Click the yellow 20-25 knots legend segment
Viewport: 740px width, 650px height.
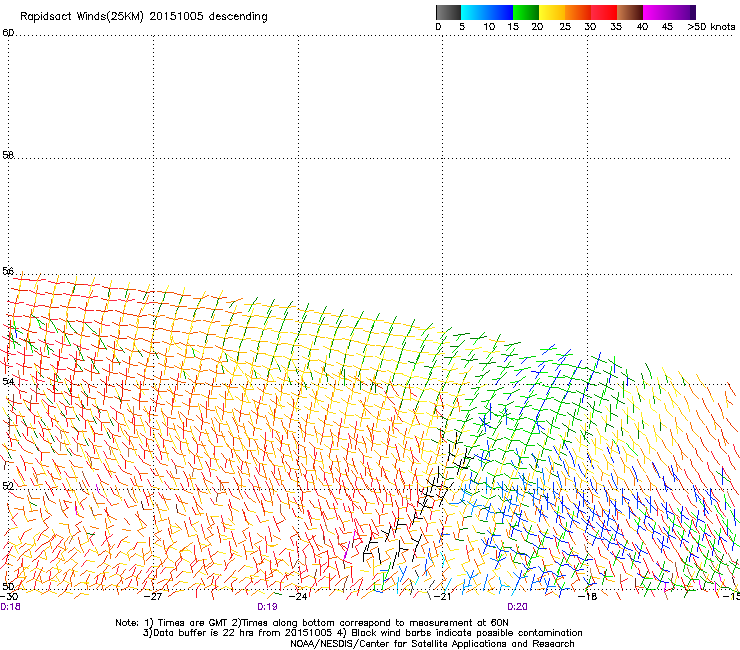coord(552,12)
